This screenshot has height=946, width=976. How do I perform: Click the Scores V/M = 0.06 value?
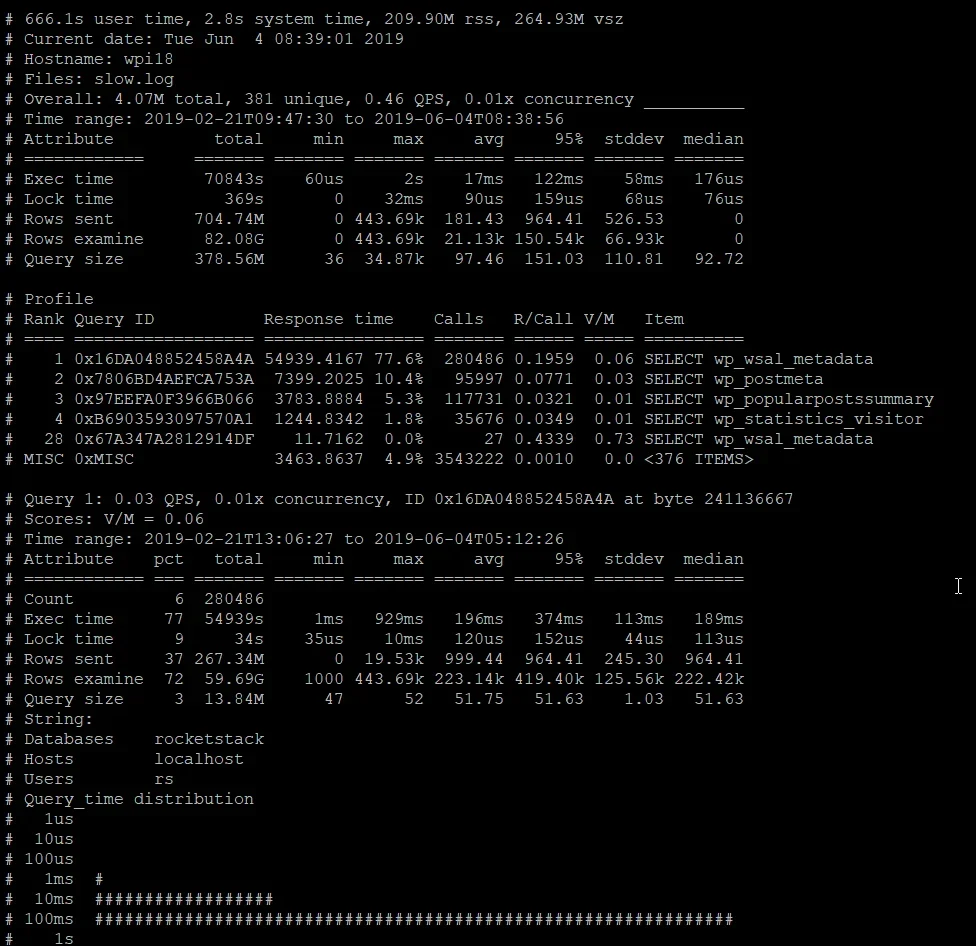[154, 519]
